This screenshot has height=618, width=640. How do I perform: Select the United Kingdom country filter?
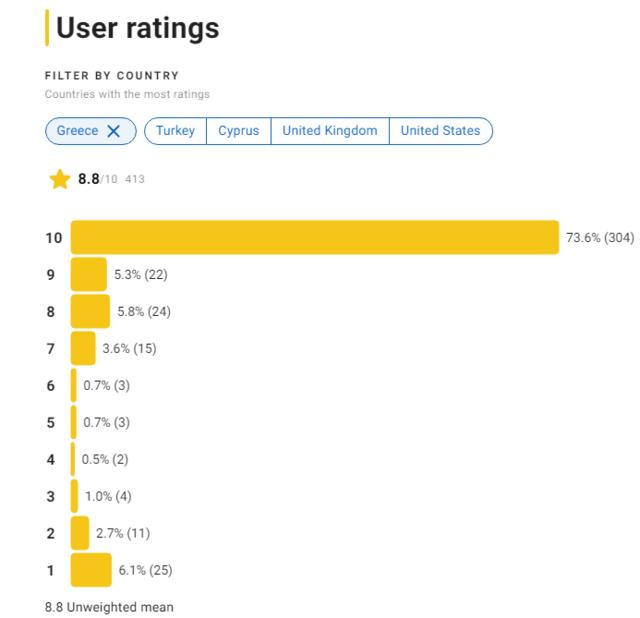(329, 131)
